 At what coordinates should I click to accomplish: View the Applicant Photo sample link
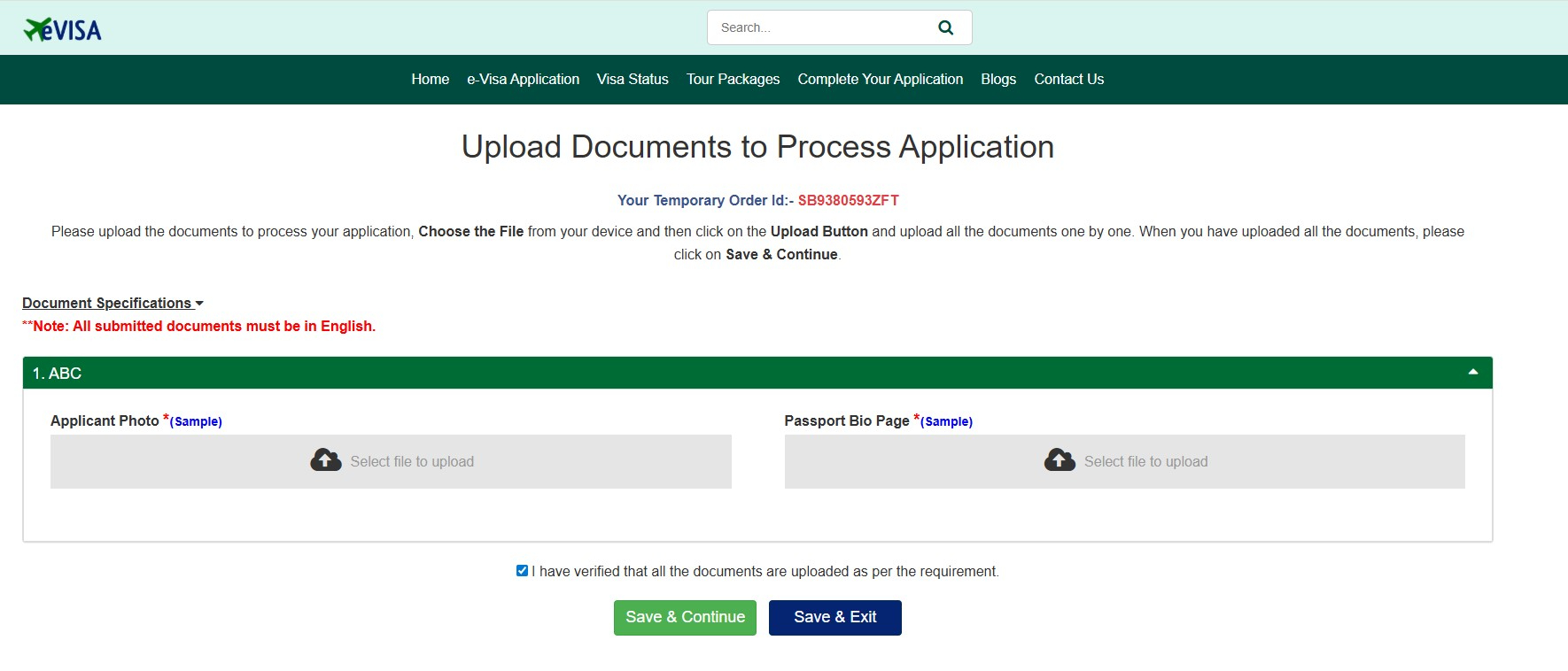(x=196, y=421)
